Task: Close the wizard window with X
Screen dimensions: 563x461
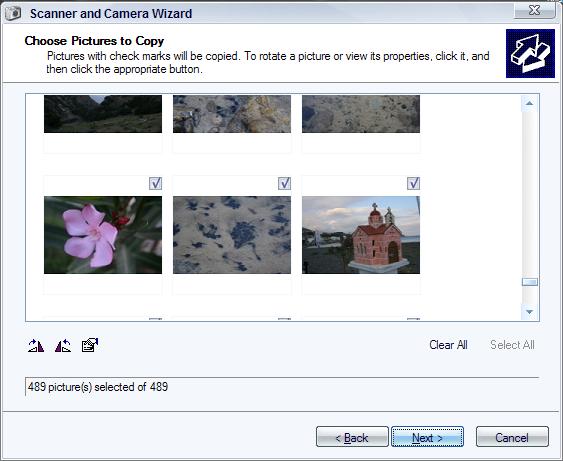Action: (x=535, y=10)
